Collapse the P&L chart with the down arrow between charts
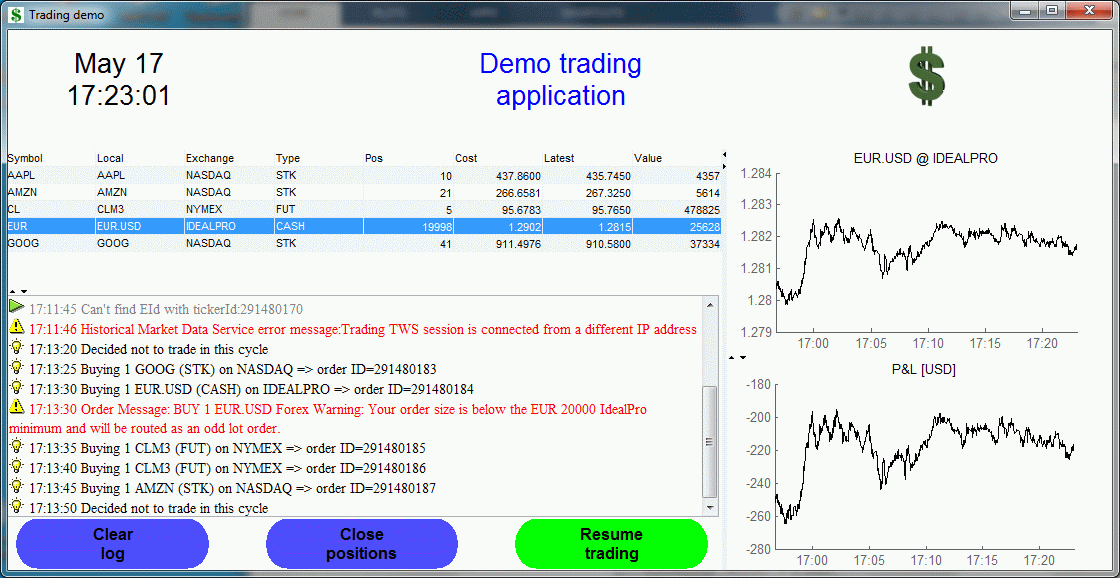Screen dimensions: 1120x578 point(743,357)
